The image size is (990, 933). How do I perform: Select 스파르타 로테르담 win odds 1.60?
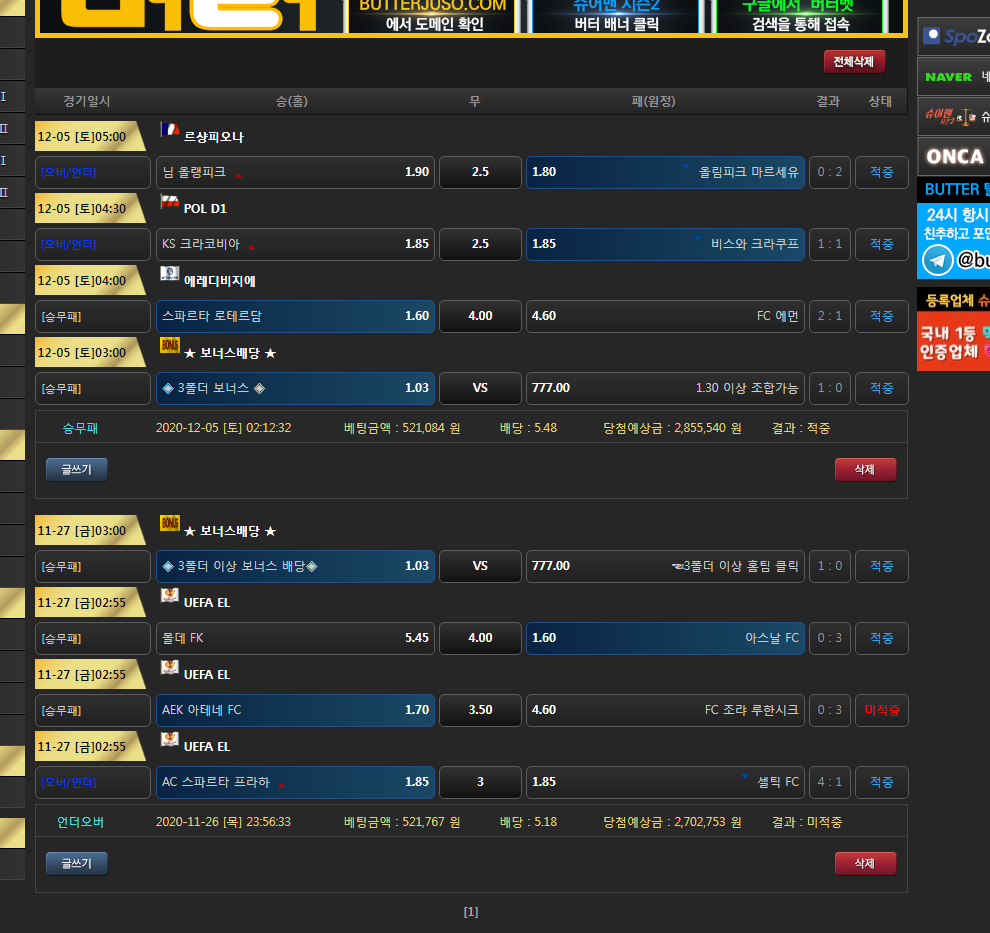coord(296,316)
